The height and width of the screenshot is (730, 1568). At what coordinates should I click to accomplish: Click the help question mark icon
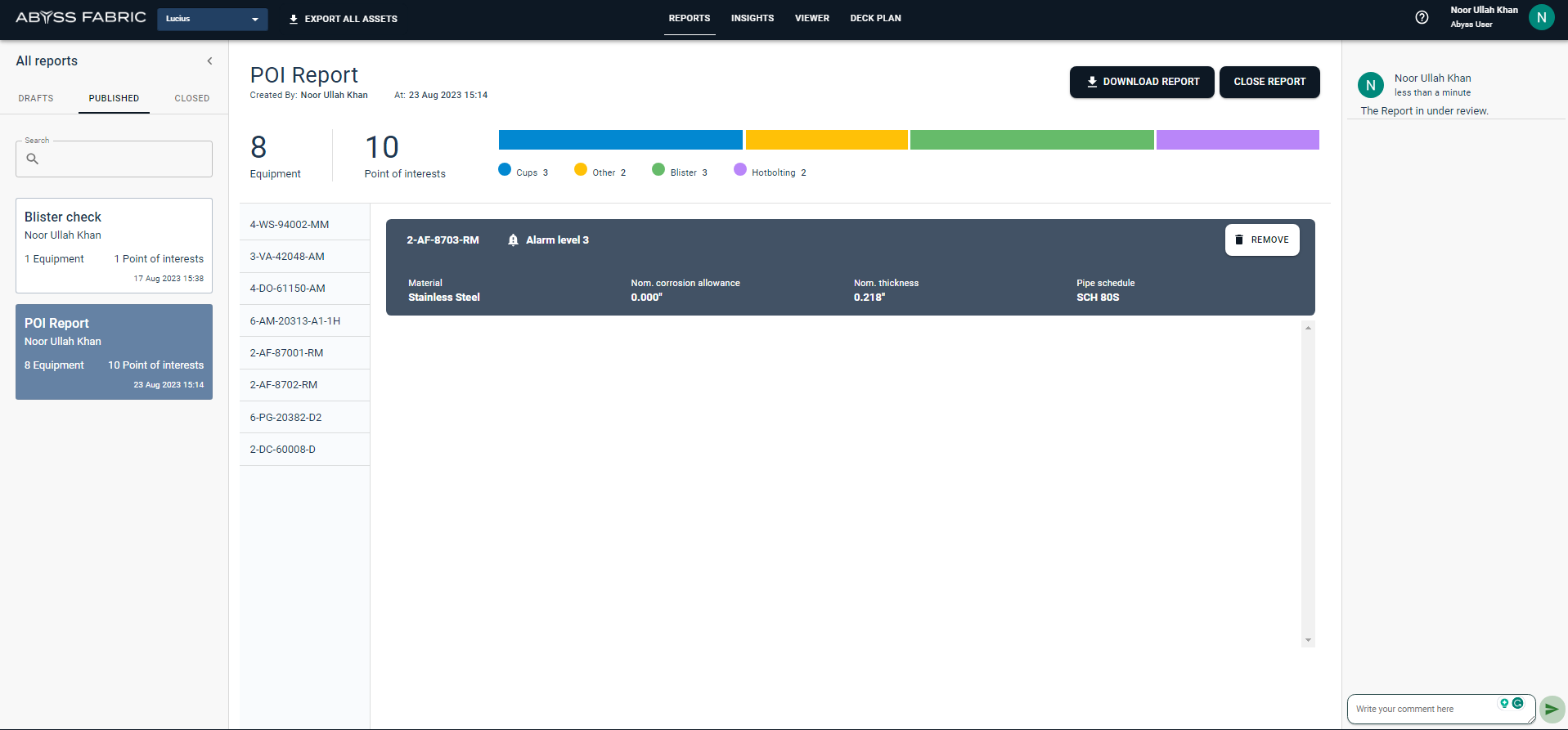coord(1422,17)
